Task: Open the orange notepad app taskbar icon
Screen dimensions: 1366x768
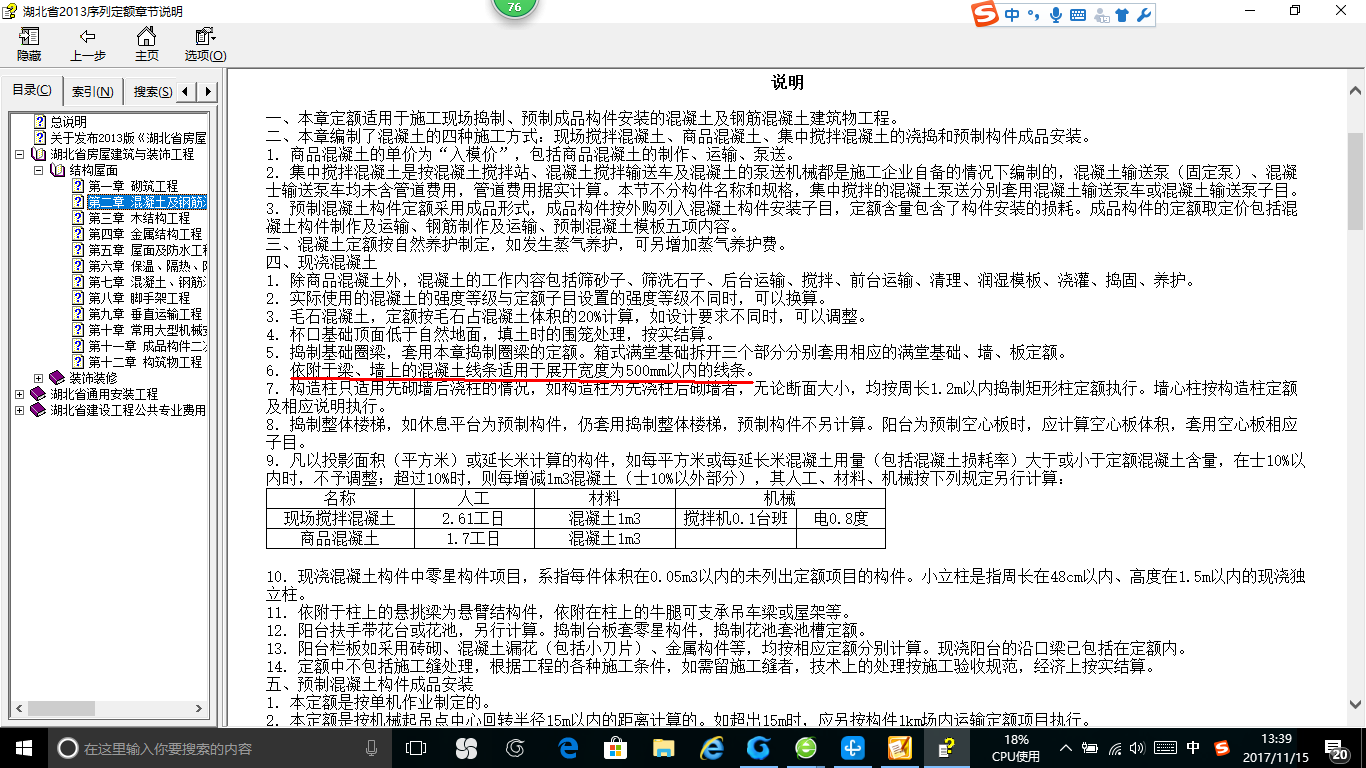Action: [x=900, y=748]
